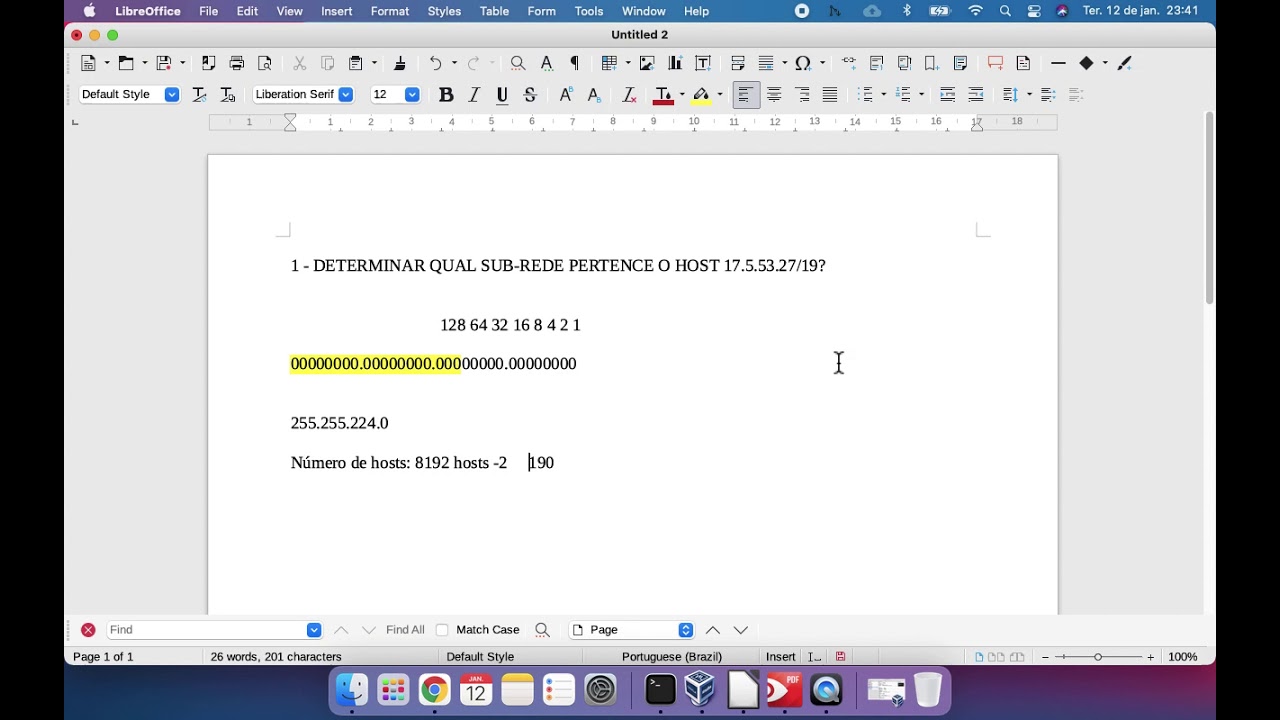Select Center Horizontally alignment

pyautogui.click(x=774, y=95)
